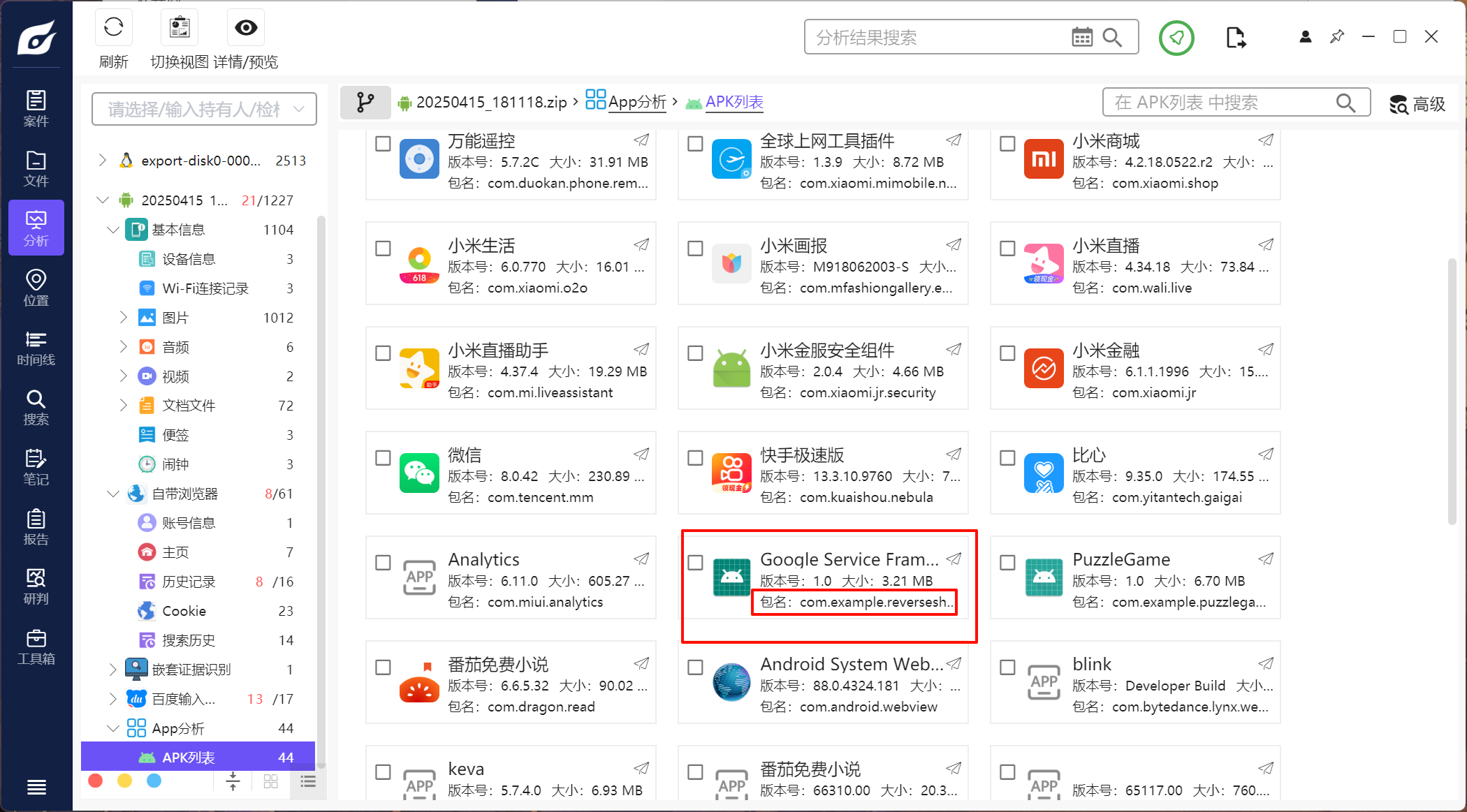This screenshot has width=1467, height=812.
Task: Open the 报告 sidebar section
Action: point(36,527)
